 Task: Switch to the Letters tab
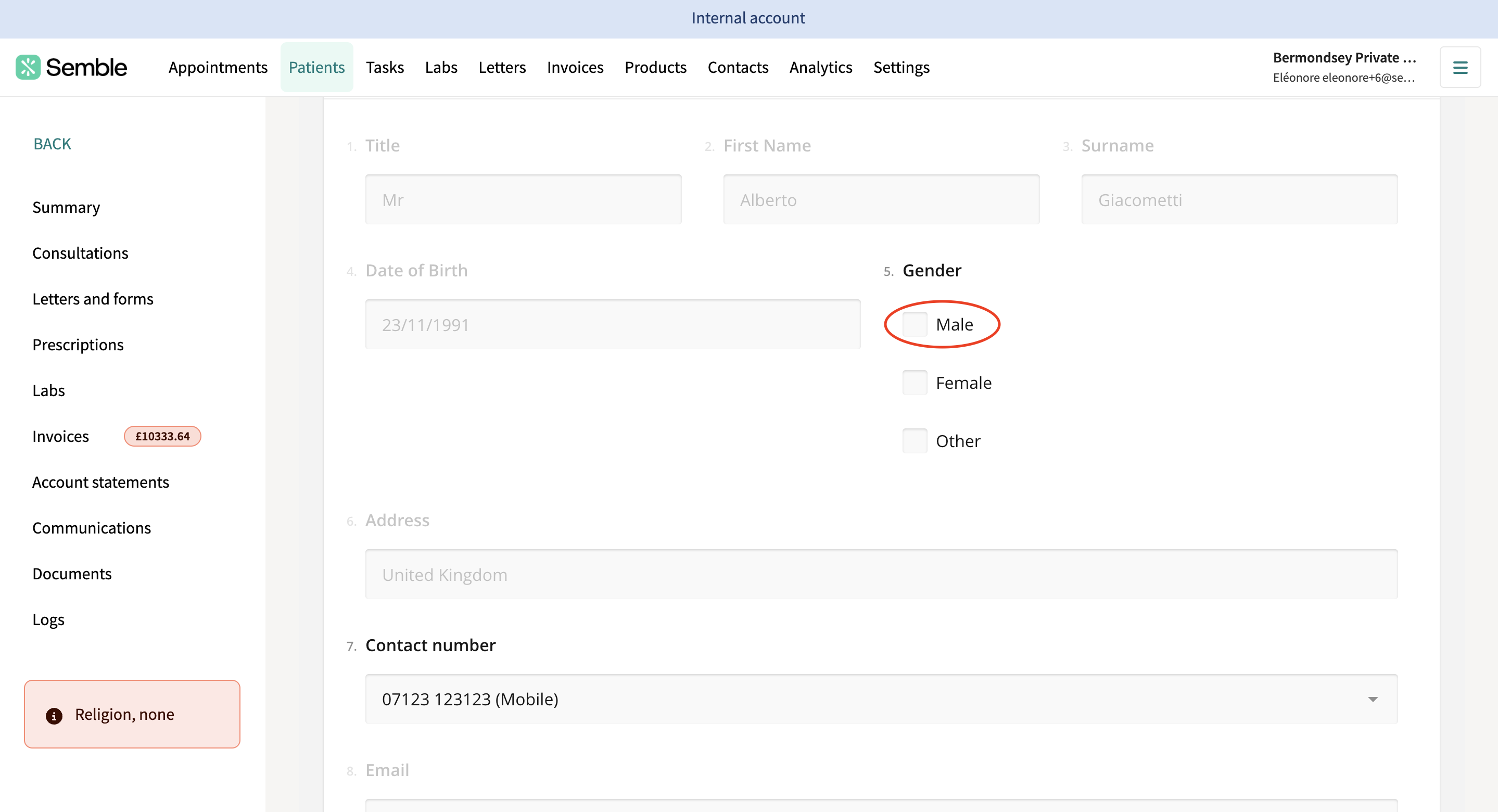[502, 67]
